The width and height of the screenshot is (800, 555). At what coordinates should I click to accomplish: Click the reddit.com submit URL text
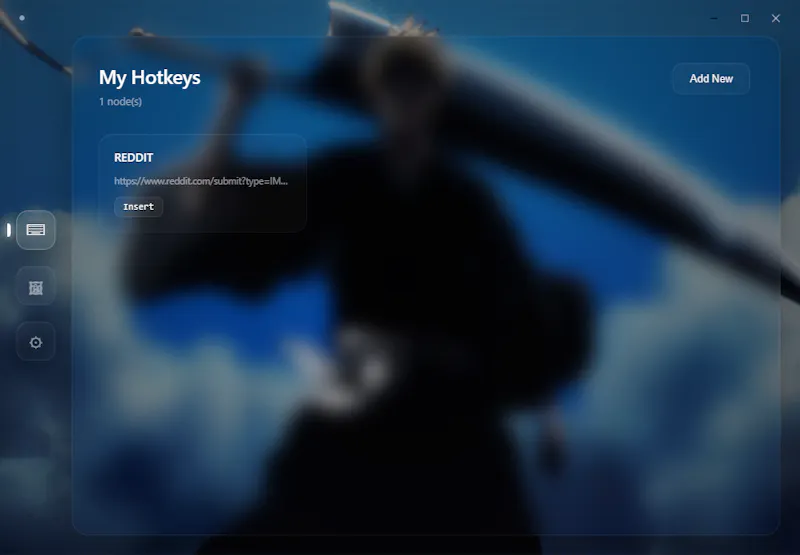click(x=201, y=181)
